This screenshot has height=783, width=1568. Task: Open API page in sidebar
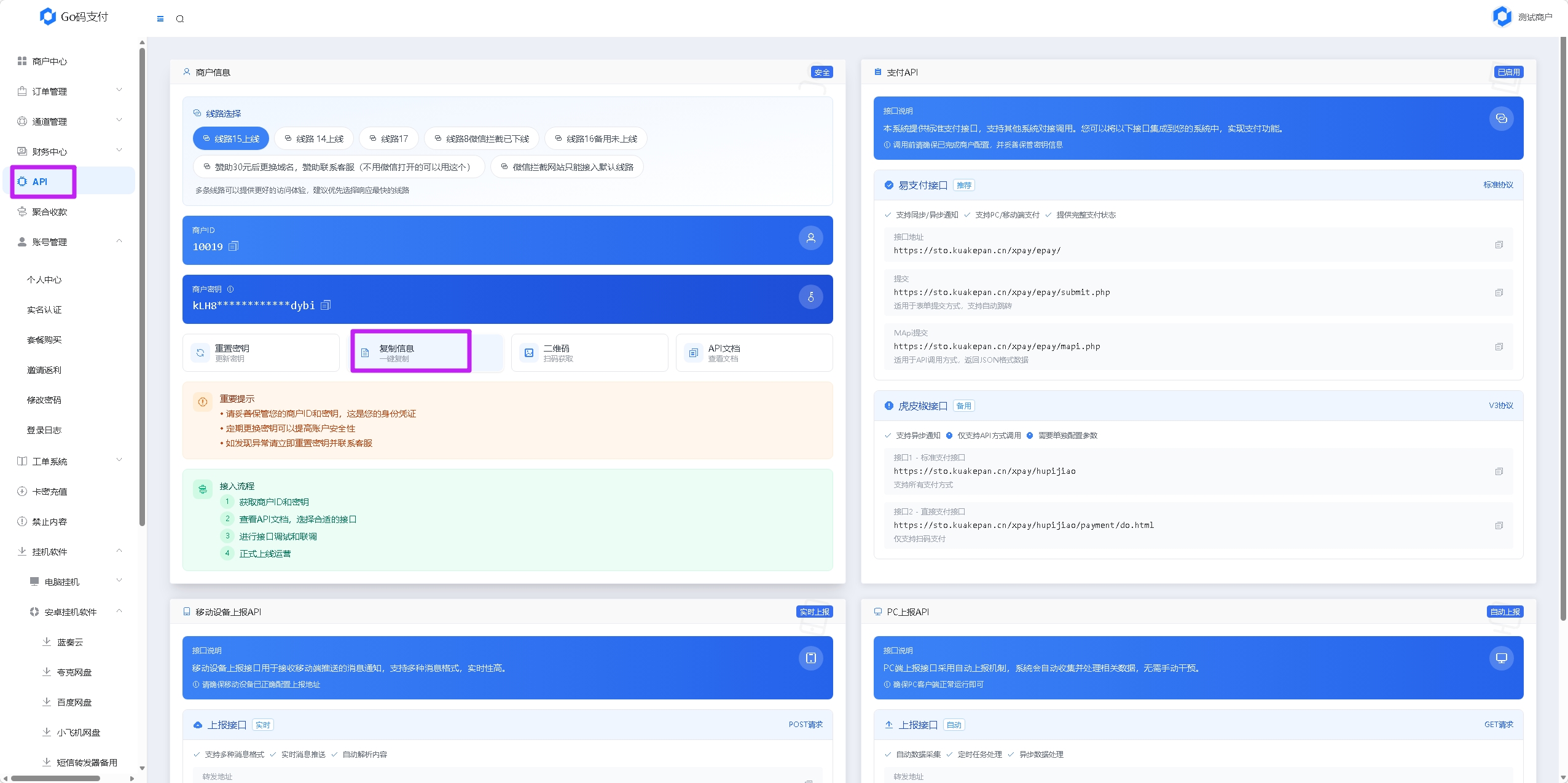point(69,181)
